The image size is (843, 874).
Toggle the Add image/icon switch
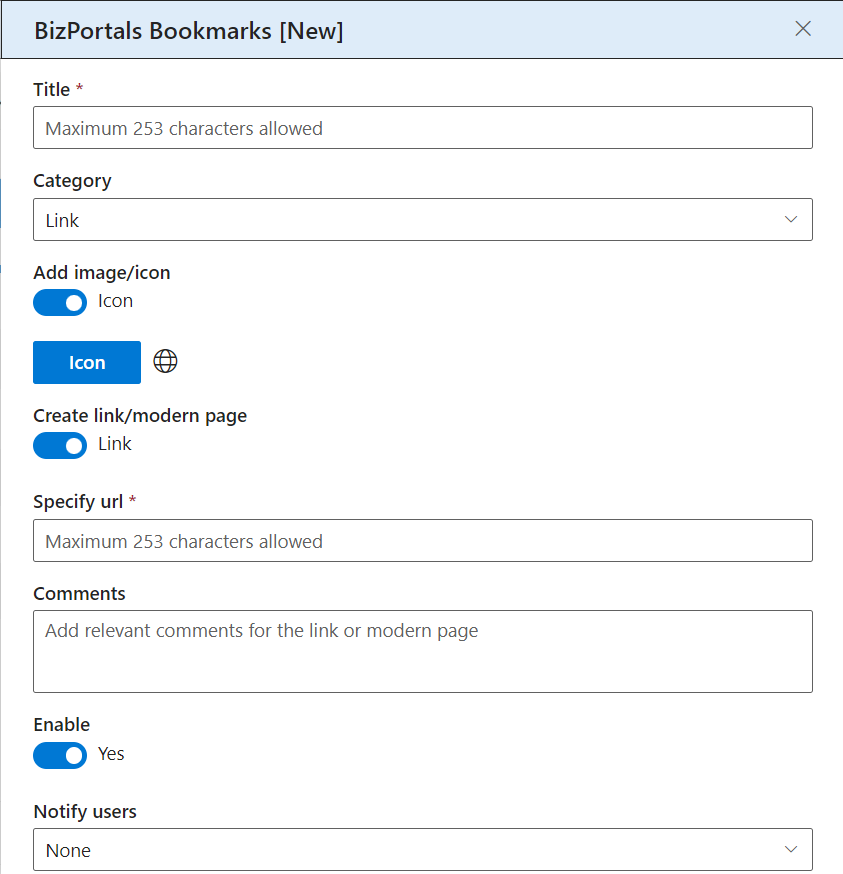pos(60,302)
